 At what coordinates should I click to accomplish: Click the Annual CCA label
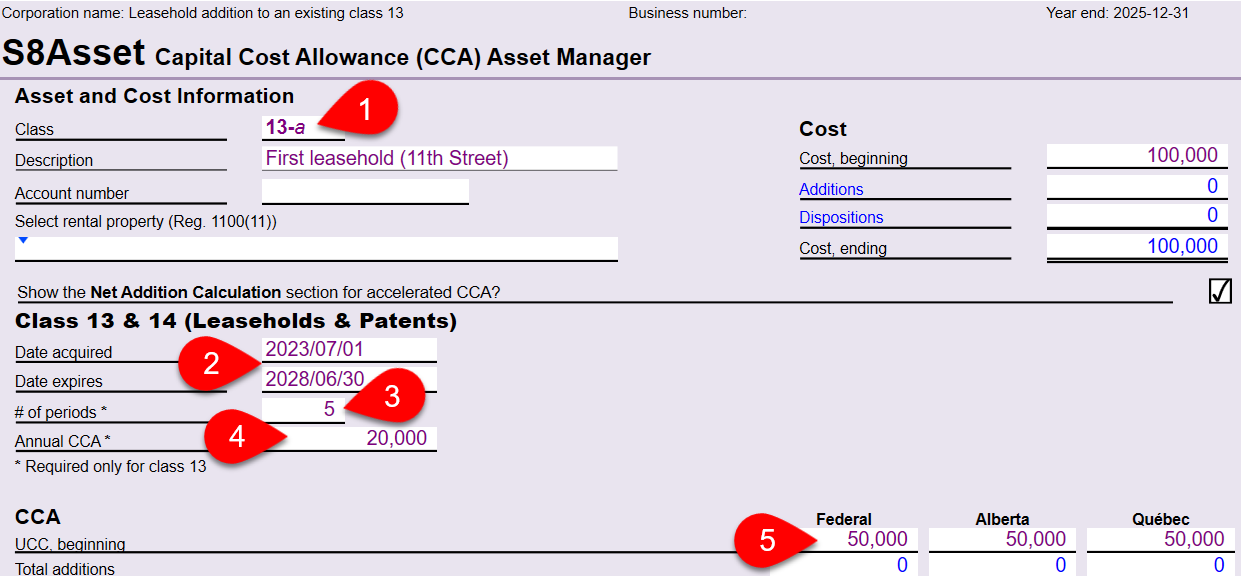tap(62, 441)
